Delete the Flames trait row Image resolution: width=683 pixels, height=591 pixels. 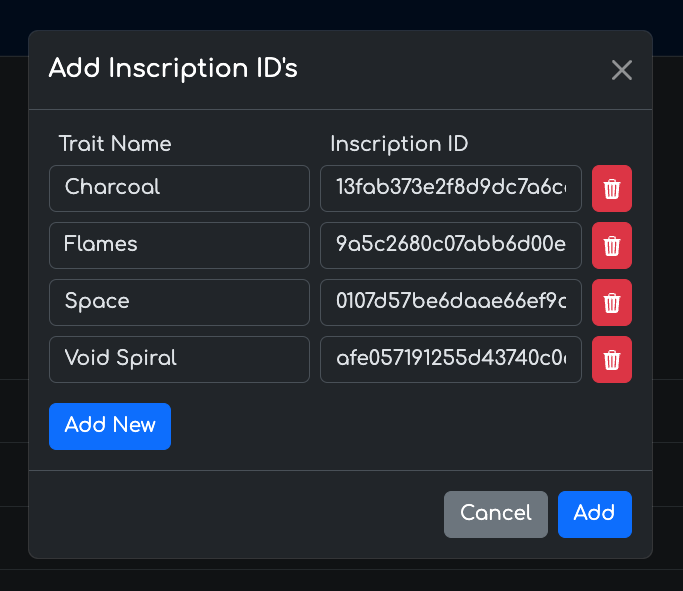611,246
